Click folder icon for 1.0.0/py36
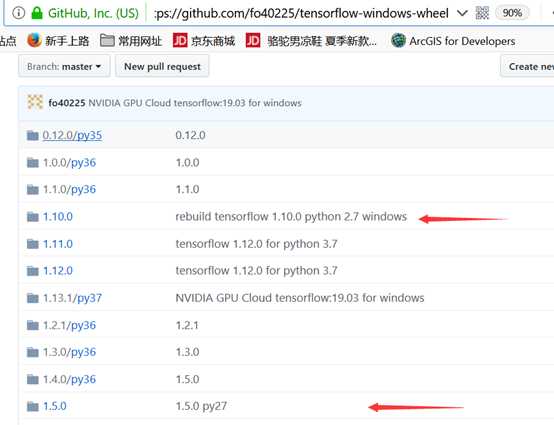 [x=33, y=163]
